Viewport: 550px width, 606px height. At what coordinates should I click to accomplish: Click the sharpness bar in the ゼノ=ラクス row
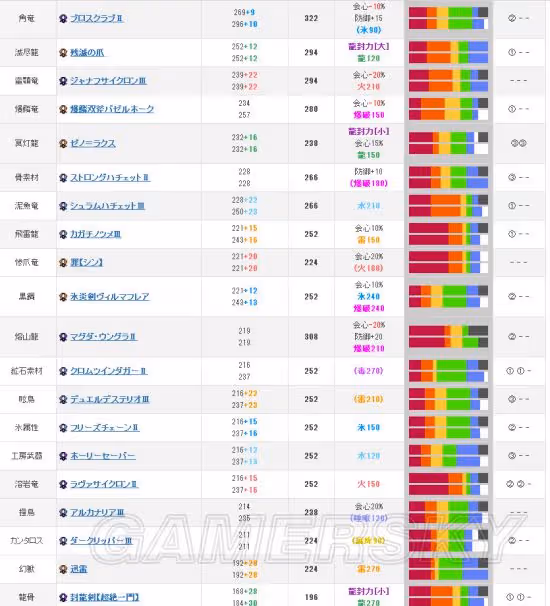[448, 143]
